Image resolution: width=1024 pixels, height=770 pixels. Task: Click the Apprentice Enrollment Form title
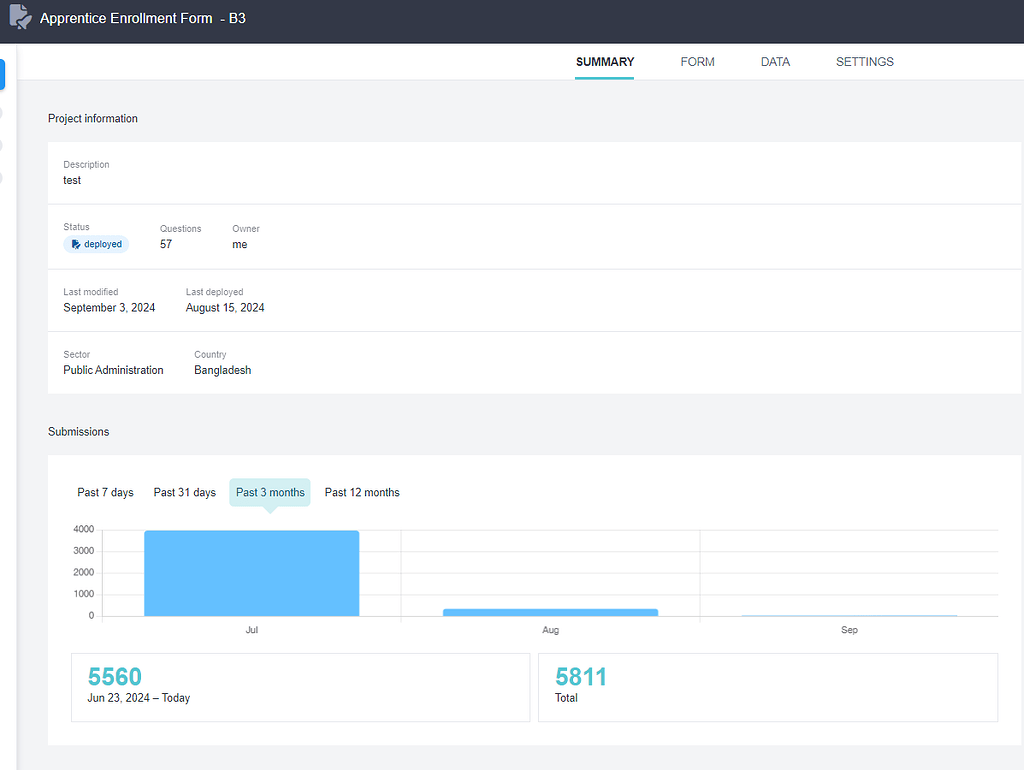(127, 17)
